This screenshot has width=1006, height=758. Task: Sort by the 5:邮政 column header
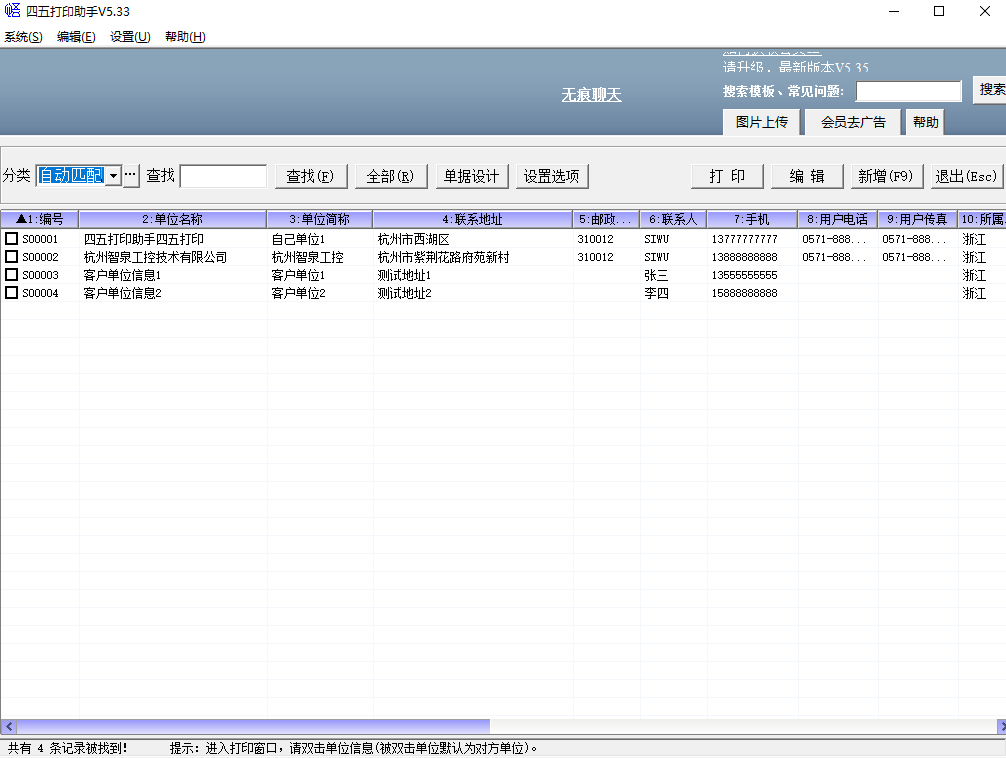coord(606,220)
